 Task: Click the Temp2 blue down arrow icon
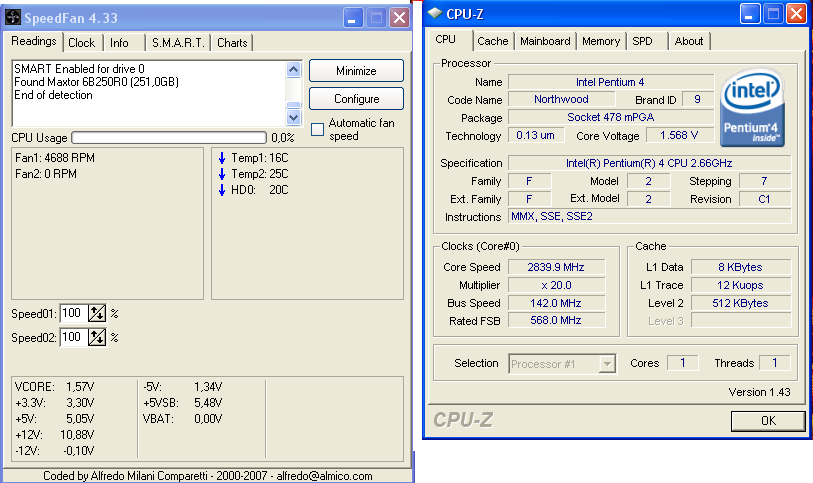coord(222,174)
